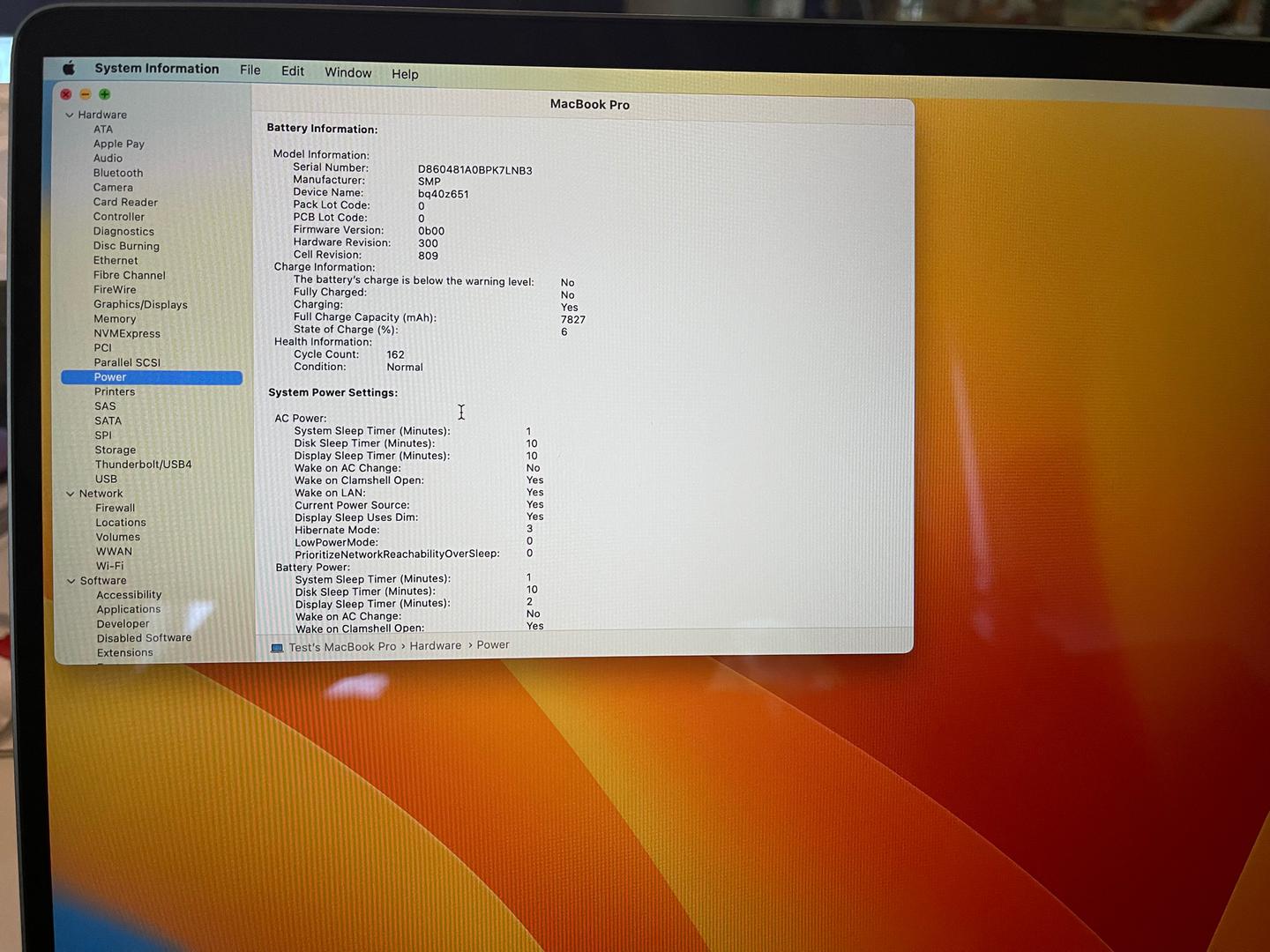This screenshot has width=1270, height=952.
Task: Collapse the Software section chevron
Action: (71, 581)
